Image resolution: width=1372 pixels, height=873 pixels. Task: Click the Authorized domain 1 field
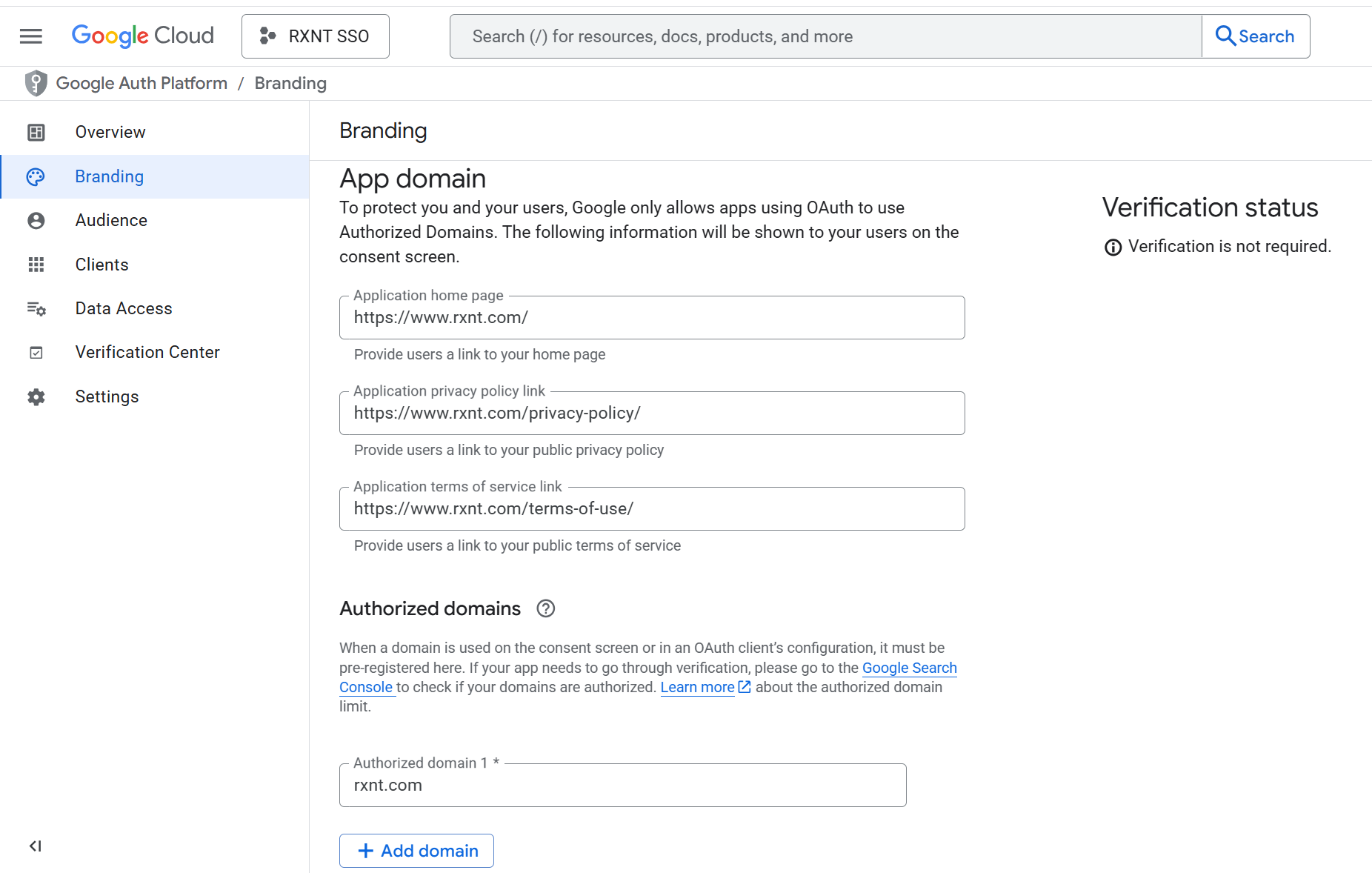click(622, 786)
